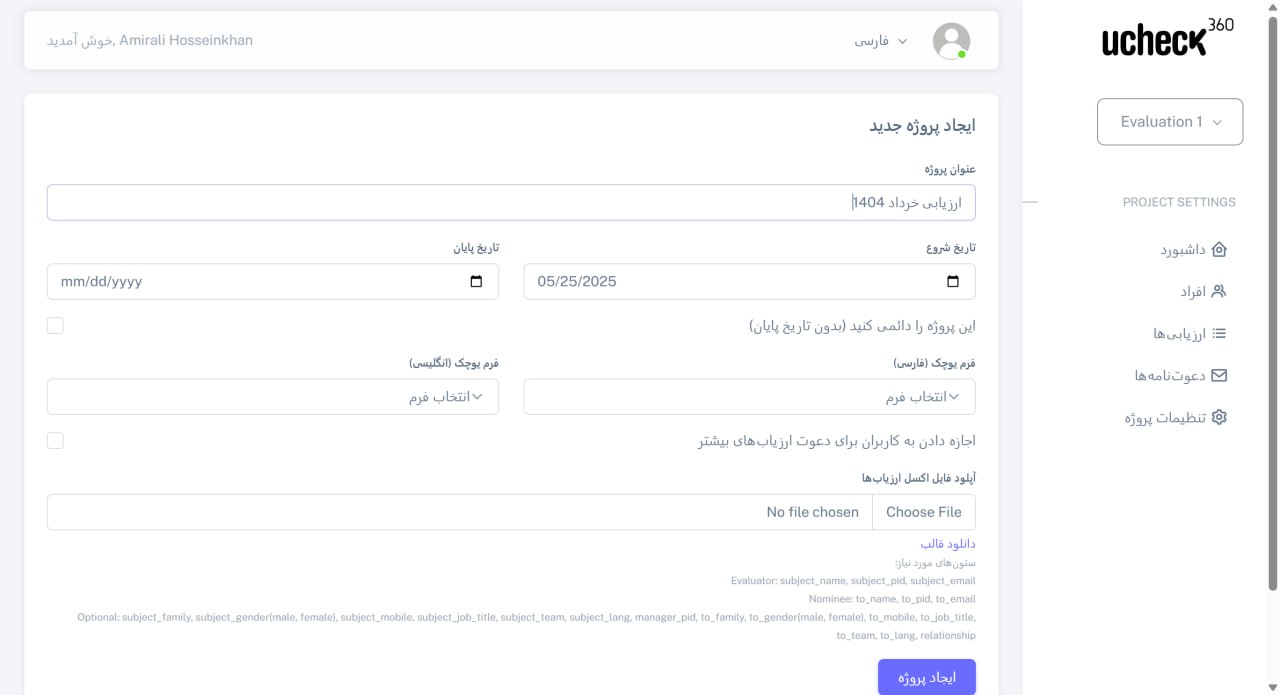The image size is (1280, 695).
Task: Click the دانلود قالب template link
Action: coord(947,544)
